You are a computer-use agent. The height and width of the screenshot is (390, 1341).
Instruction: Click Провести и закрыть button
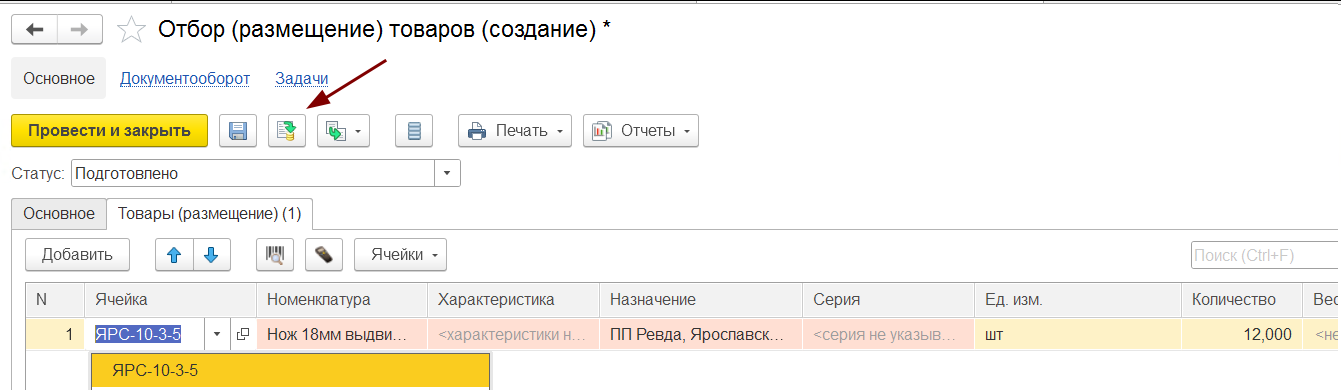pos(109,131)
